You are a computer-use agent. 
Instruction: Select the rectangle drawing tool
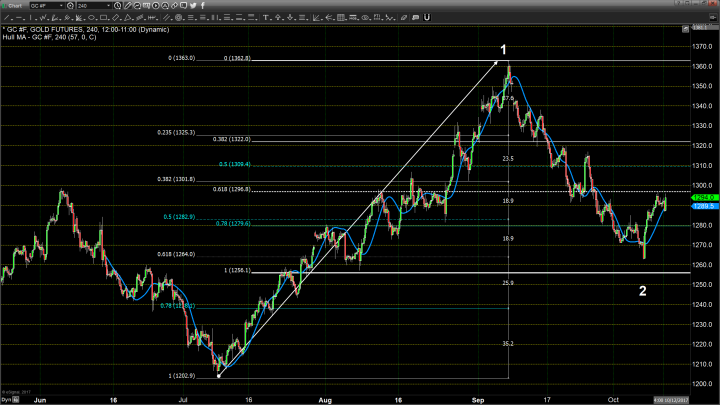103,17
